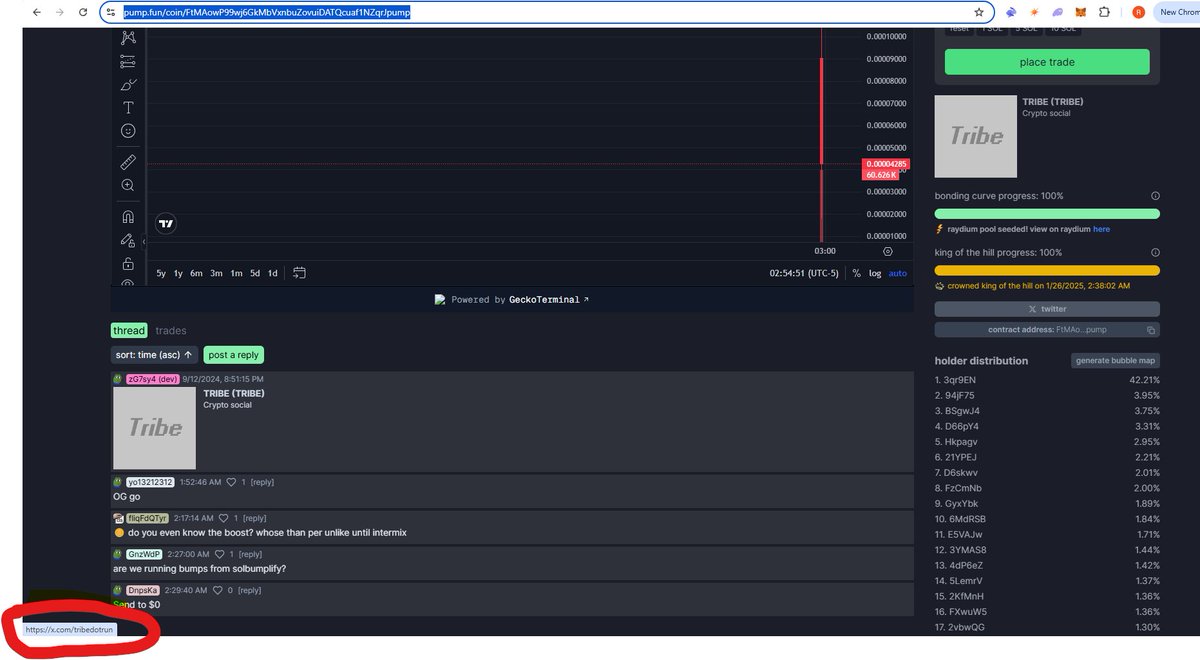Click the info icon beside king of the hill
Screen dimensions: 1200x660
pyautogui.click(x=1155, y=253)
